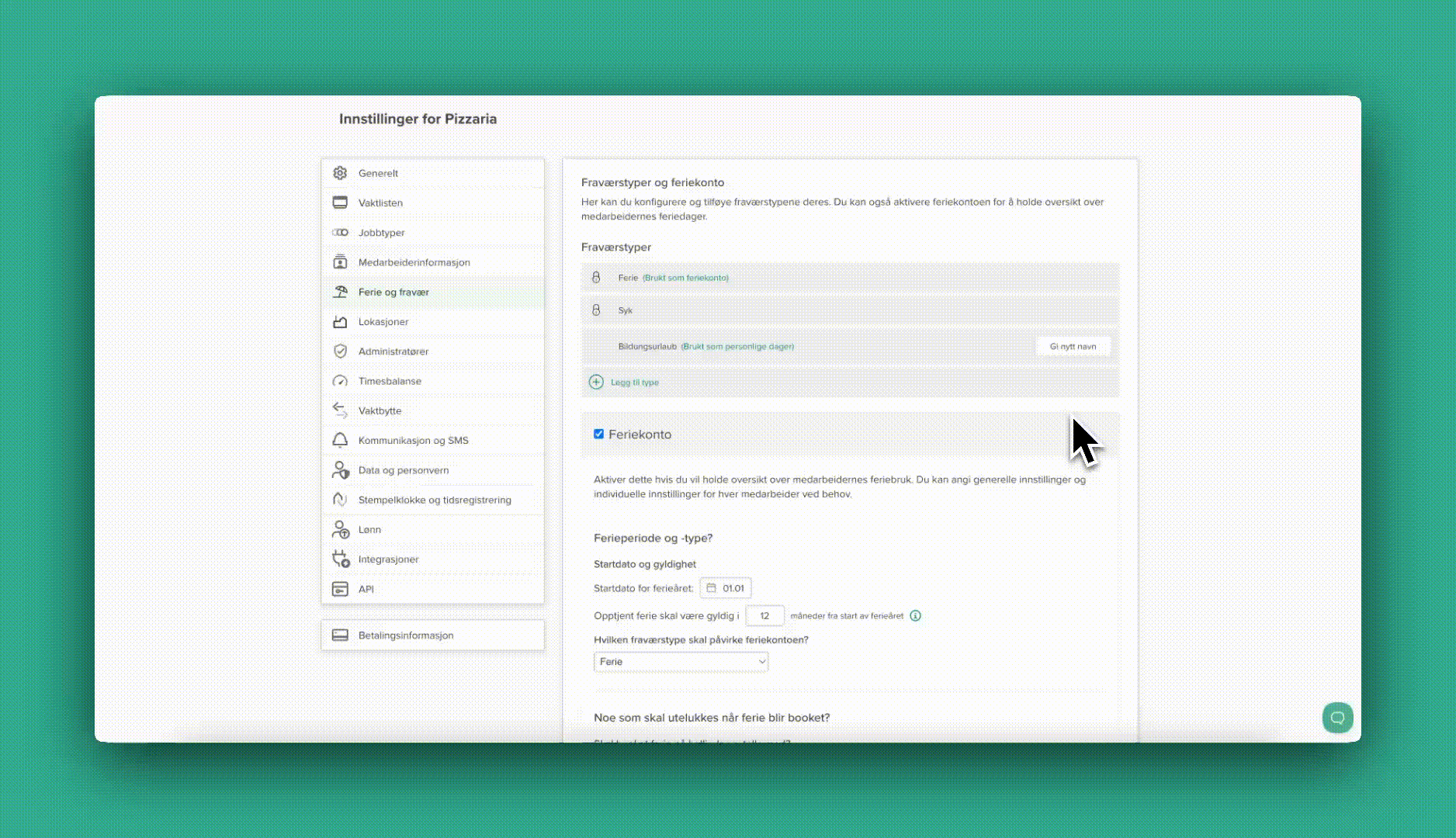Image resolution: width=1456 pixels, height=838 pixels.
Task: Click the plus circle icon for Legg til type
Action: pyautogui.click(x=596, y=382)
